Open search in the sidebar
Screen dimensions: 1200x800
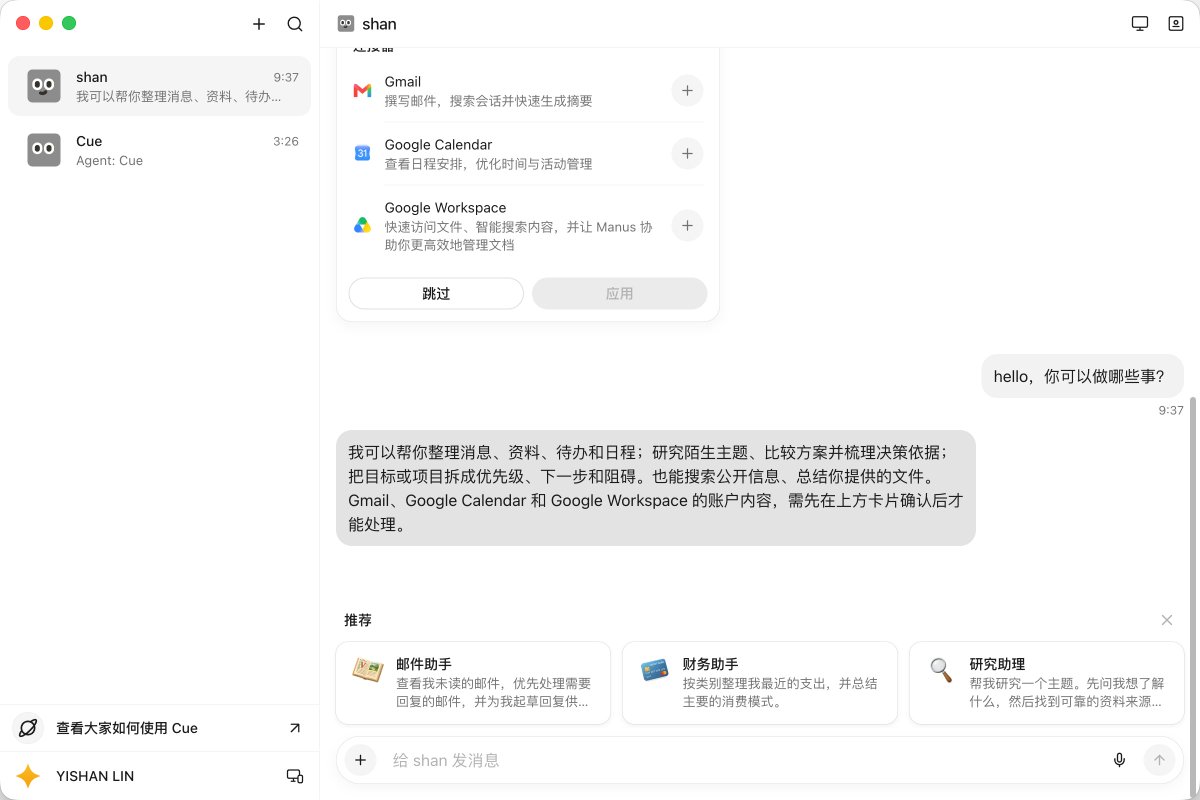295,24
